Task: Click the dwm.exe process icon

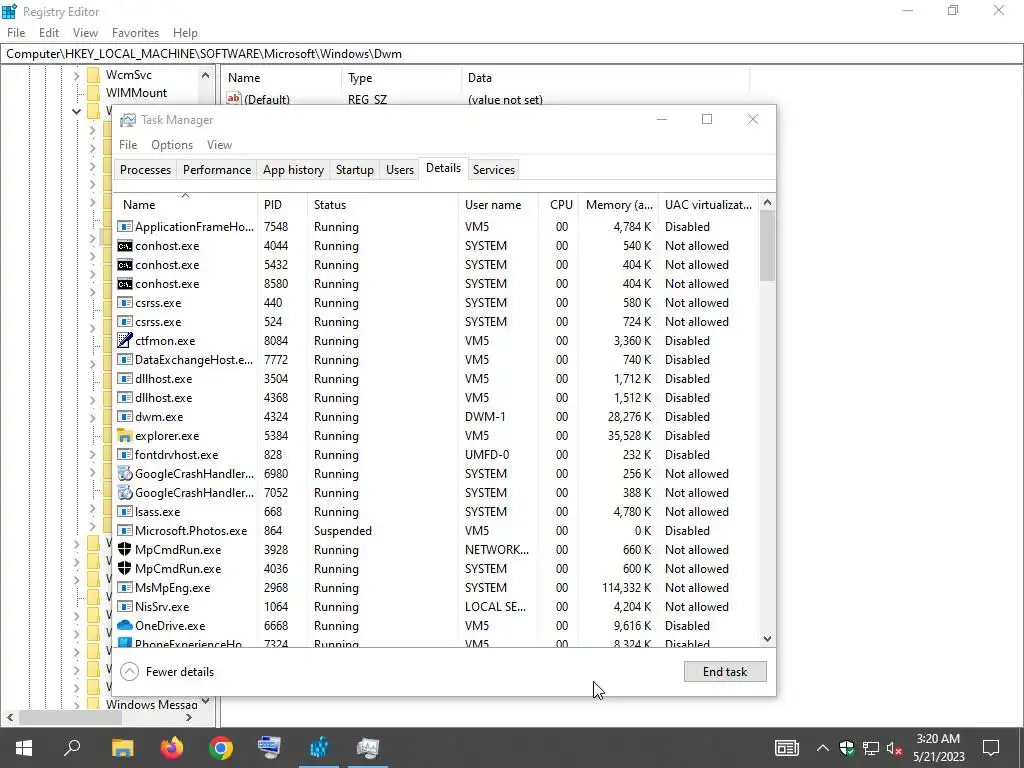Action: click(x=124, y=417)
